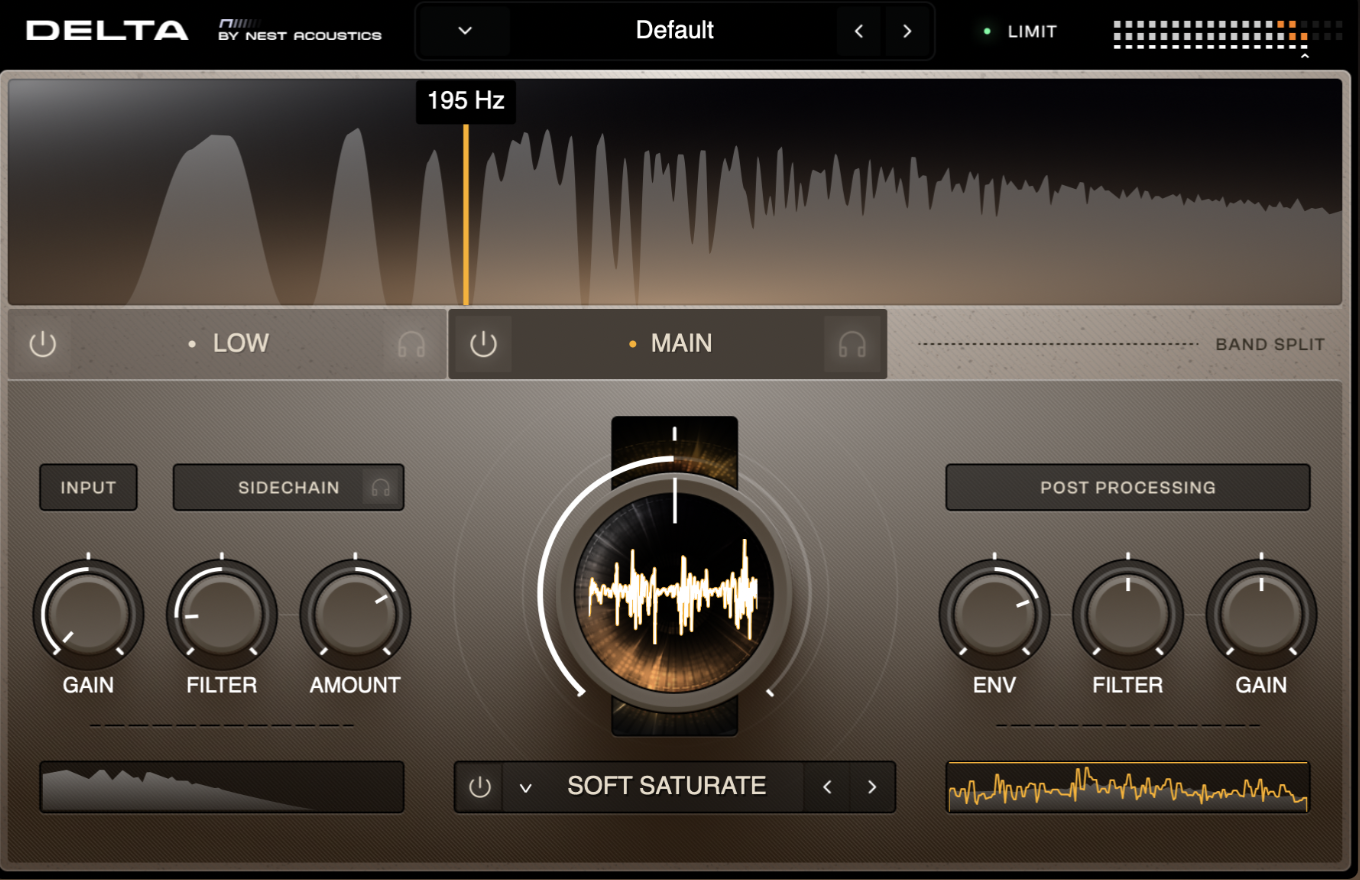Screen dimensions: 1360x880
Task: Click the POST PROCESSING button
Action: (1127, 488)
